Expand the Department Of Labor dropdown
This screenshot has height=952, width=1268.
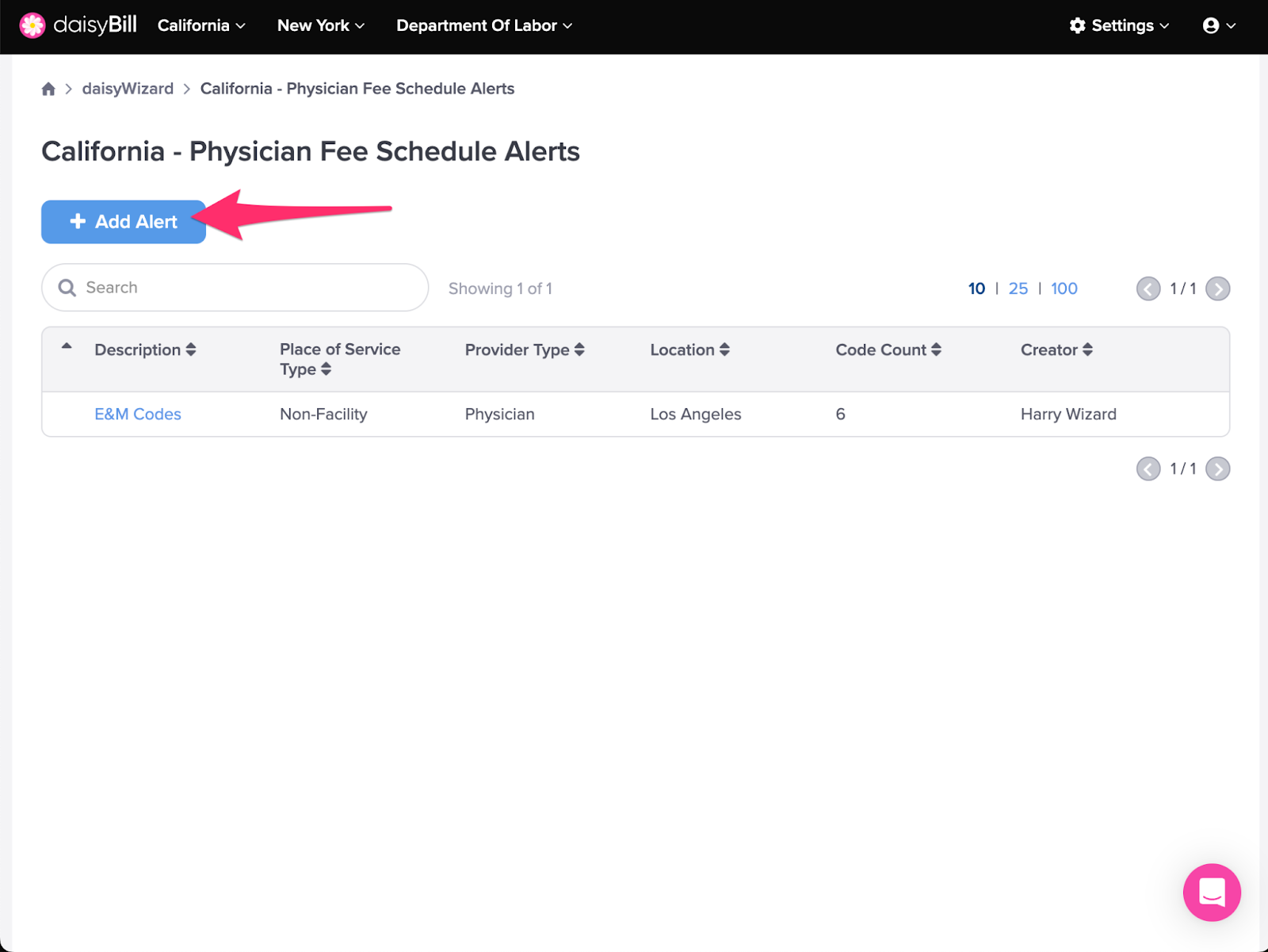pyautogui.click(x=484, y=25)
